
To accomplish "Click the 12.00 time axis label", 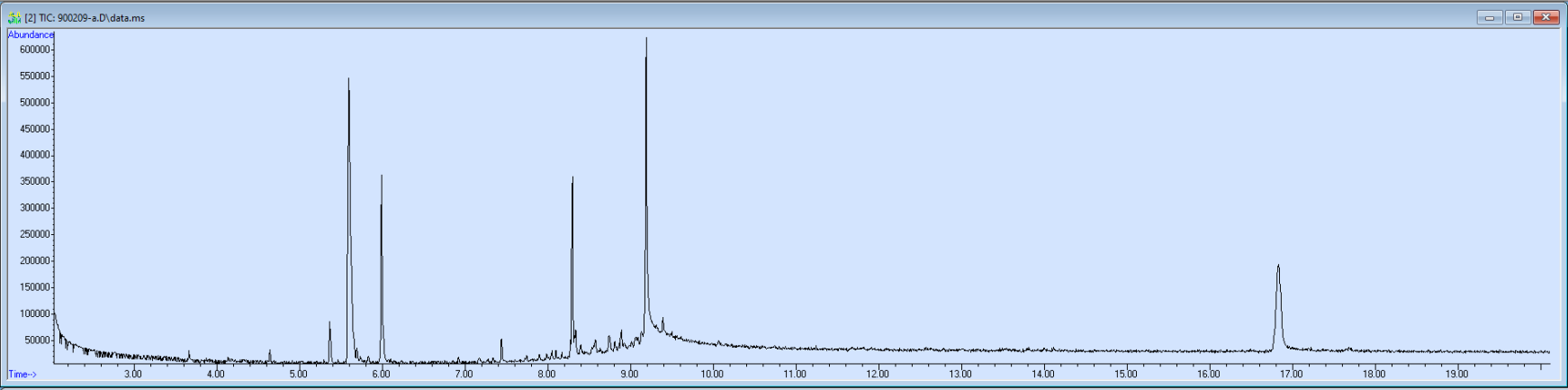I will pyautogui.click(x=878, y=374).
